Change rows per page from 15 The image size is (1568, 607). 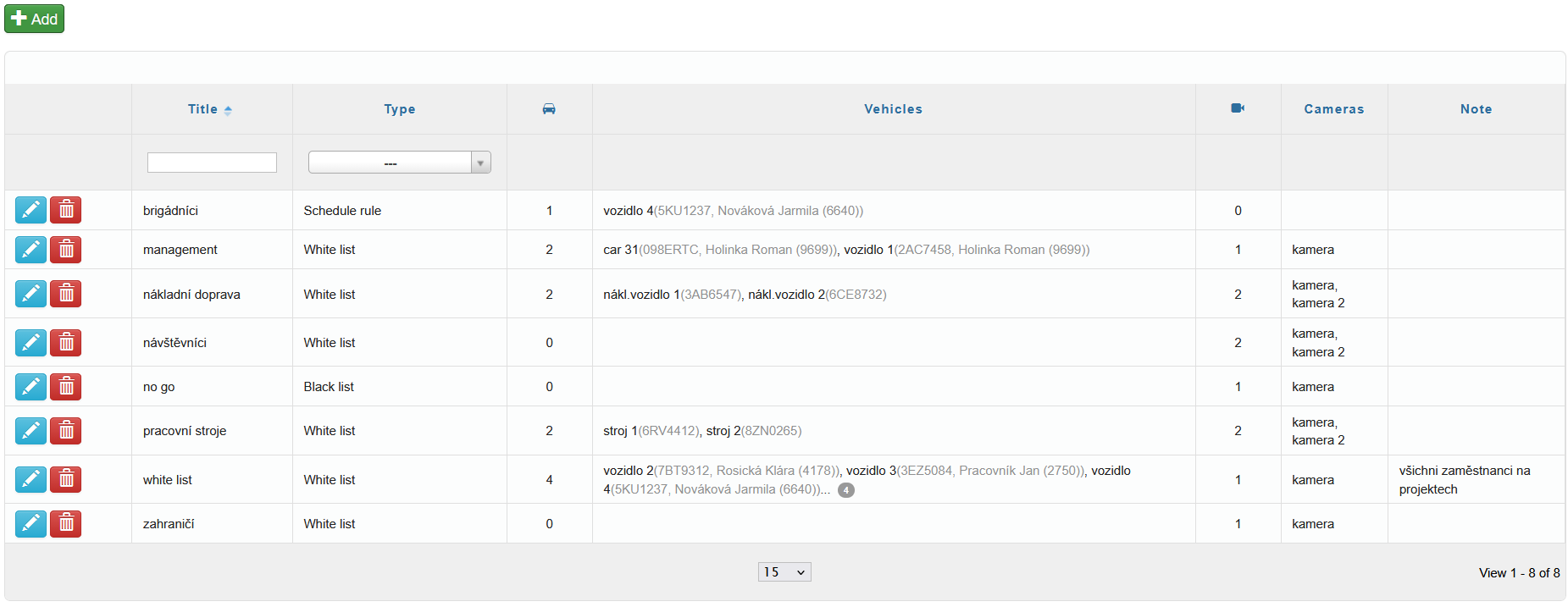[784, 572]
